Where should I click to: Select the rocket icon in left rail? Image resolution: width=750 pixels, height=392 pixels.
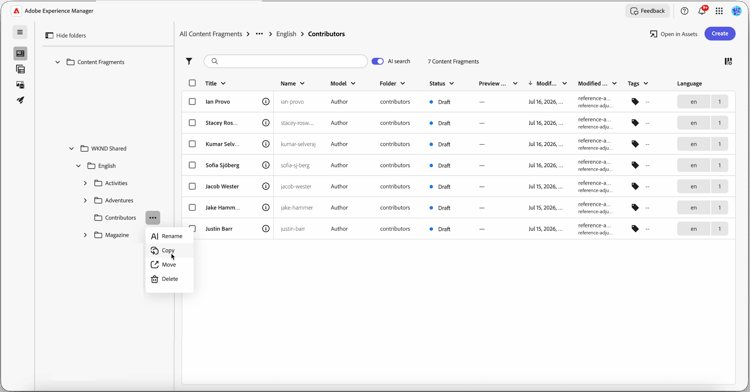click(20, 100)
